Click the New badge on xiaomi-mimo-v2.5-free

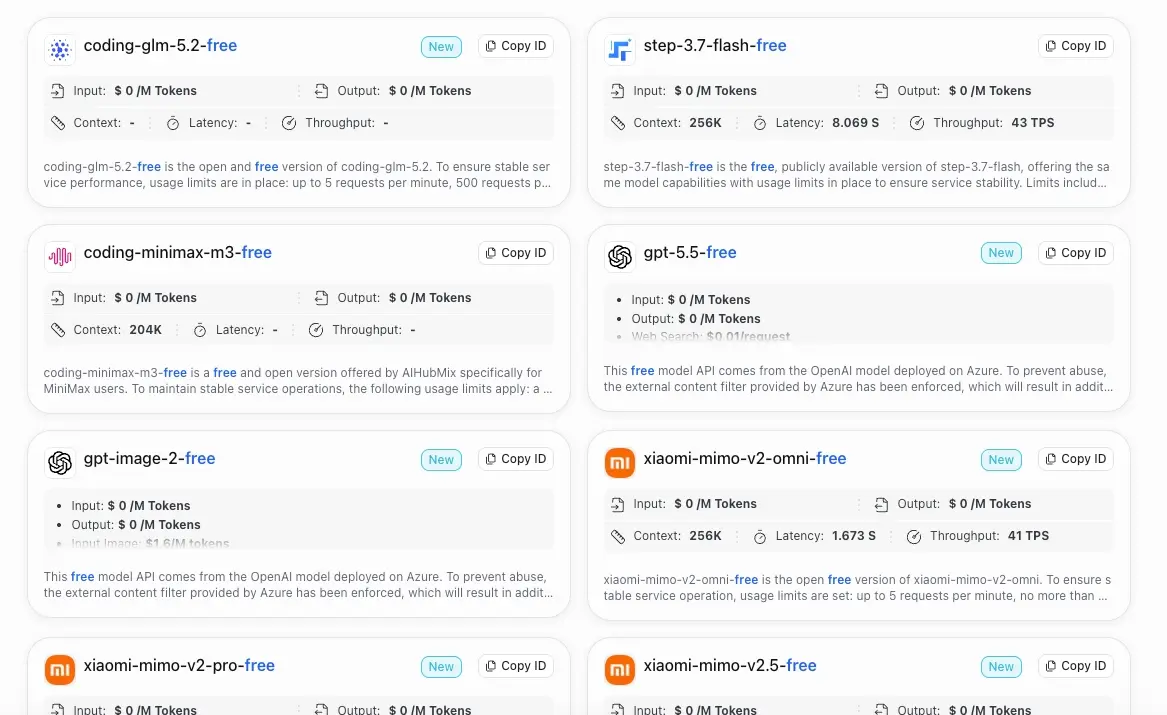point(1001,667)
